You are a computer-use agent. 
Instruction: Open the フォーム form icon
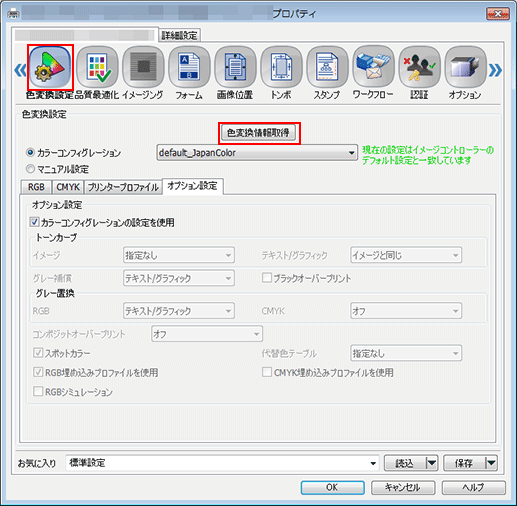pos(189,67)
